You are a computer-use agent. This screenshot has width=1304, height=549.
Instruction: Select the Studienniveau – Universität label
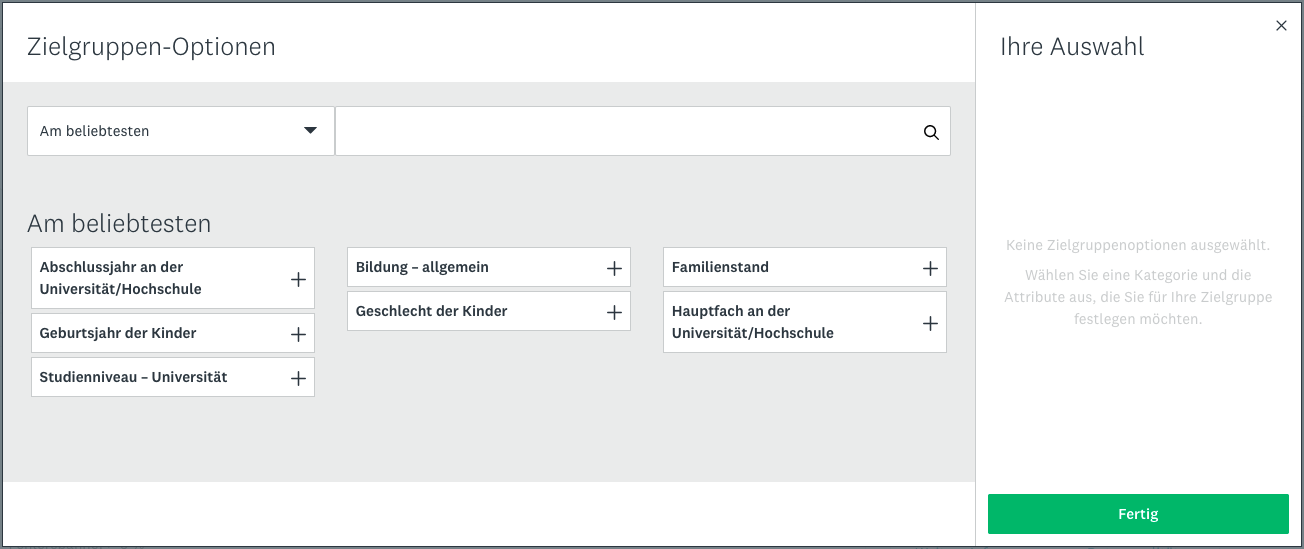133,377
